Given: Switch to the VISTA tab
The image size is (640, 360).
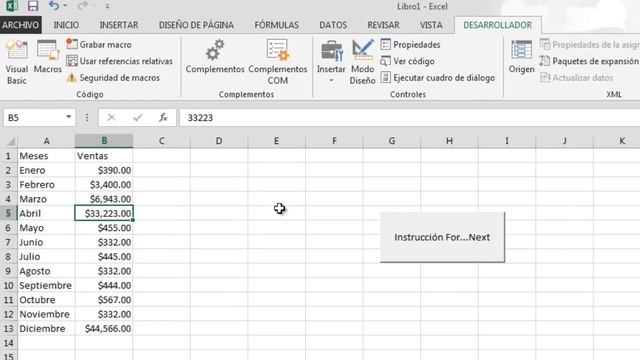Looking at the screenshot, I should 431,25.
